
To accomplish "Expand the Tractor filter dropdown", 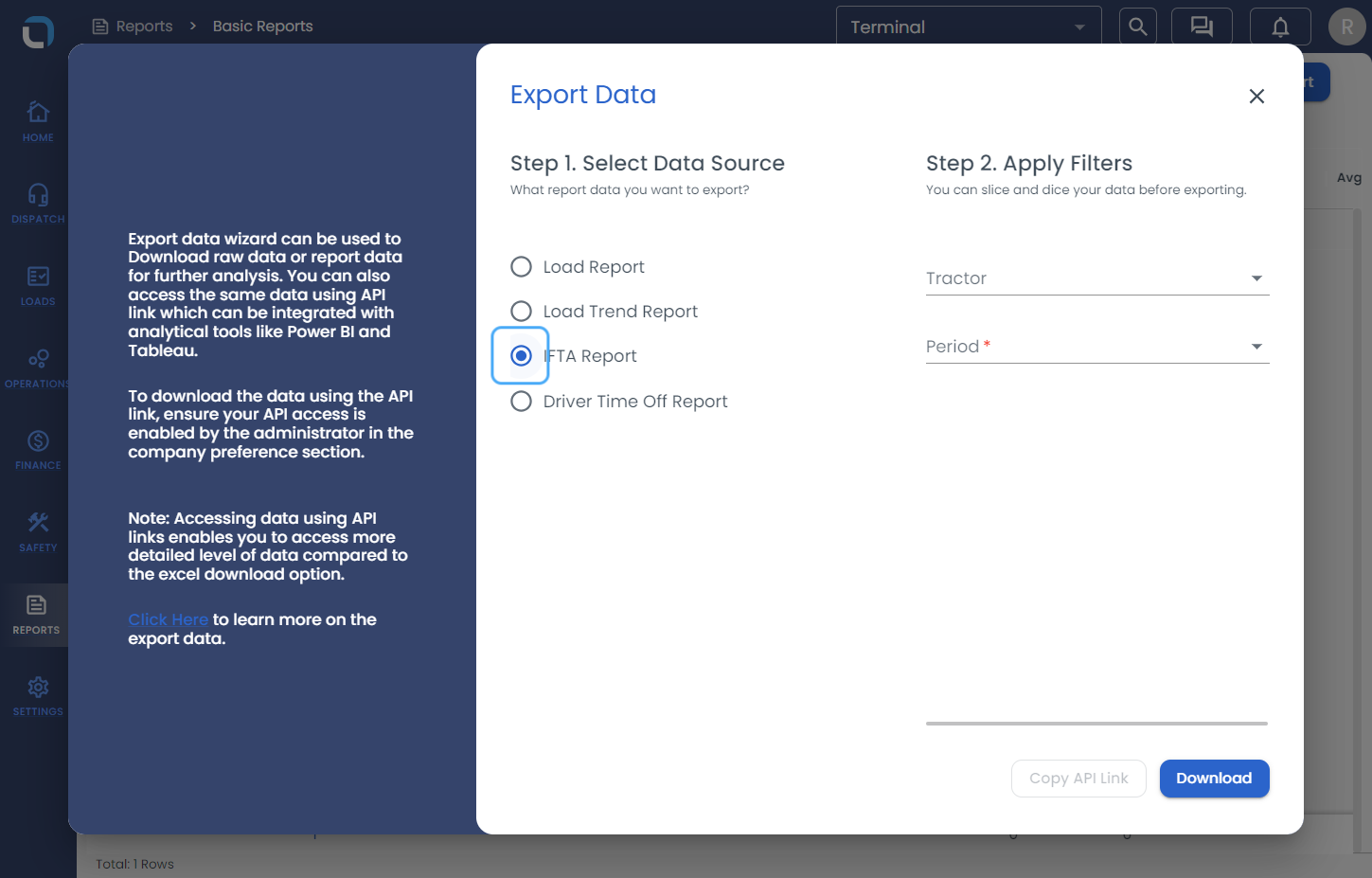I will 1097,278.
